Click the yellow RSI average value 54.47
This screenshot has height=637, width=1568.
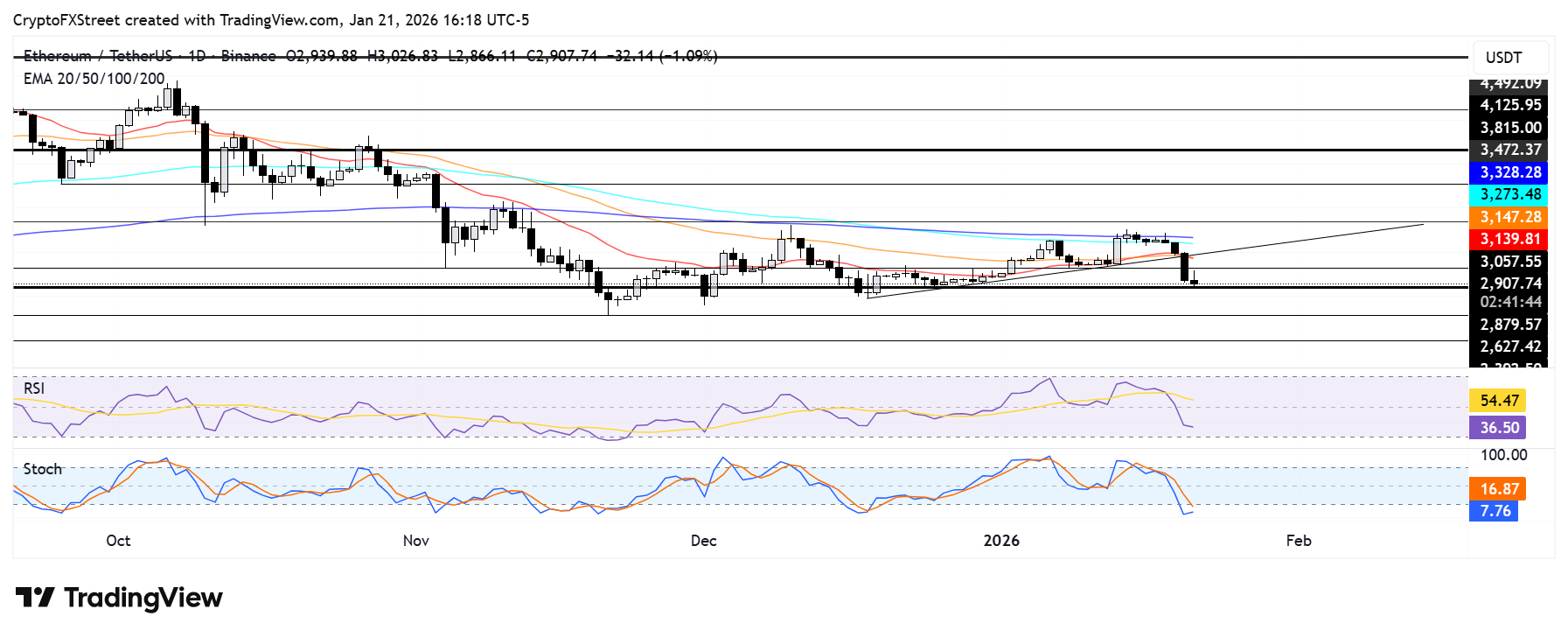1499,401
